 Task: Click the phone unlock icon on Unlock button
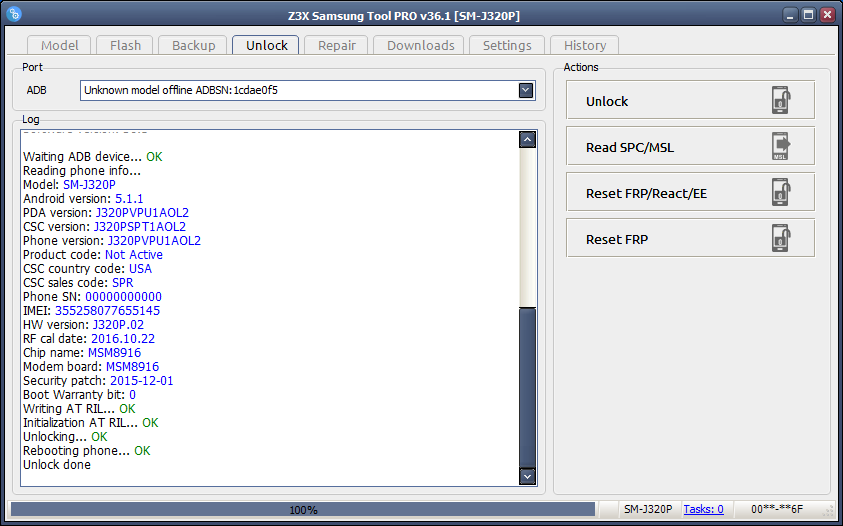coord(781,100)
